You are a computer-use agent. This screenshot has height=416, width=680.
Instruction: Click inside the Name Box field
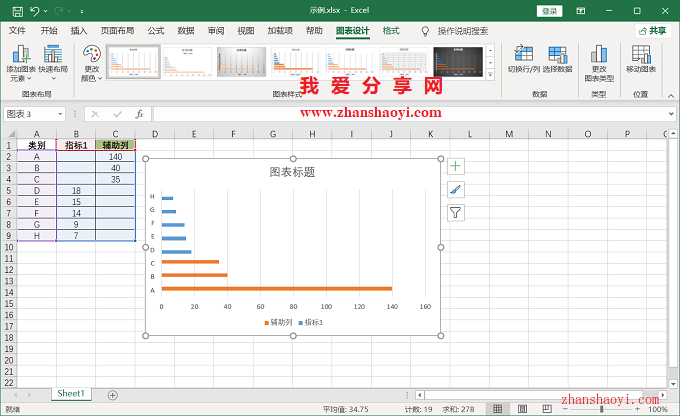tap(29, 114)
